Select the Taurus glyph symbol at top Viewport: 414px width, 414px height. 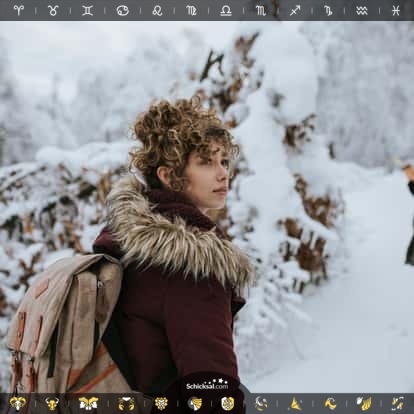53,10
